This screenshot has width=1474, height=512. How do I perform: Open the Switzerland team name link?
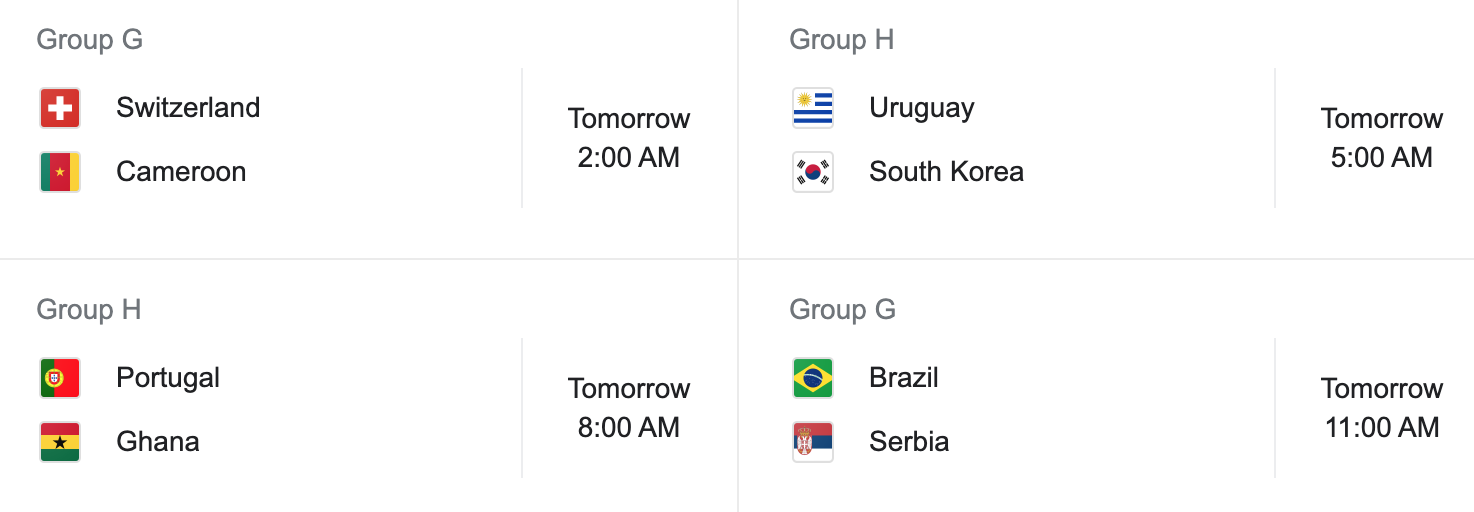pos(188,108)
